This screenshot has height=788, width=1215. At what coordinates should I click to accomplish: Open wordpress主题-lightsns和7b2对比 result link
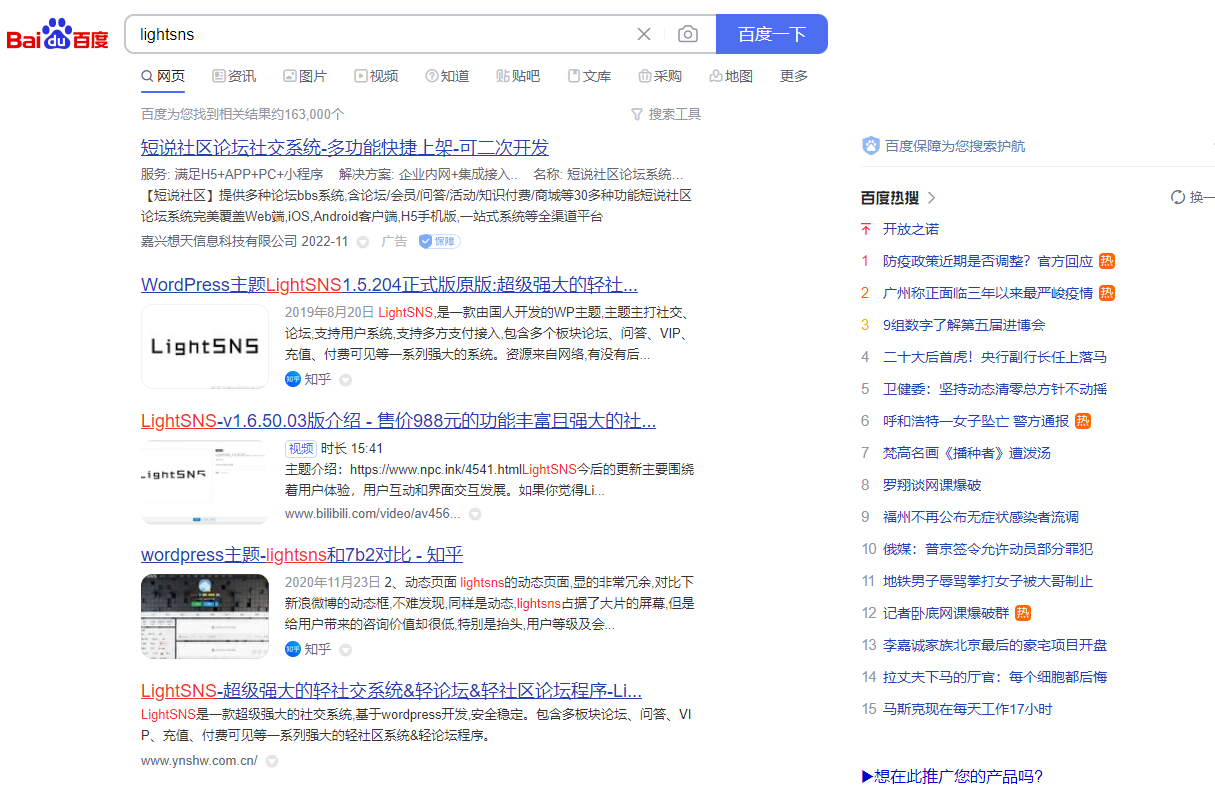[x=302, y=555]
